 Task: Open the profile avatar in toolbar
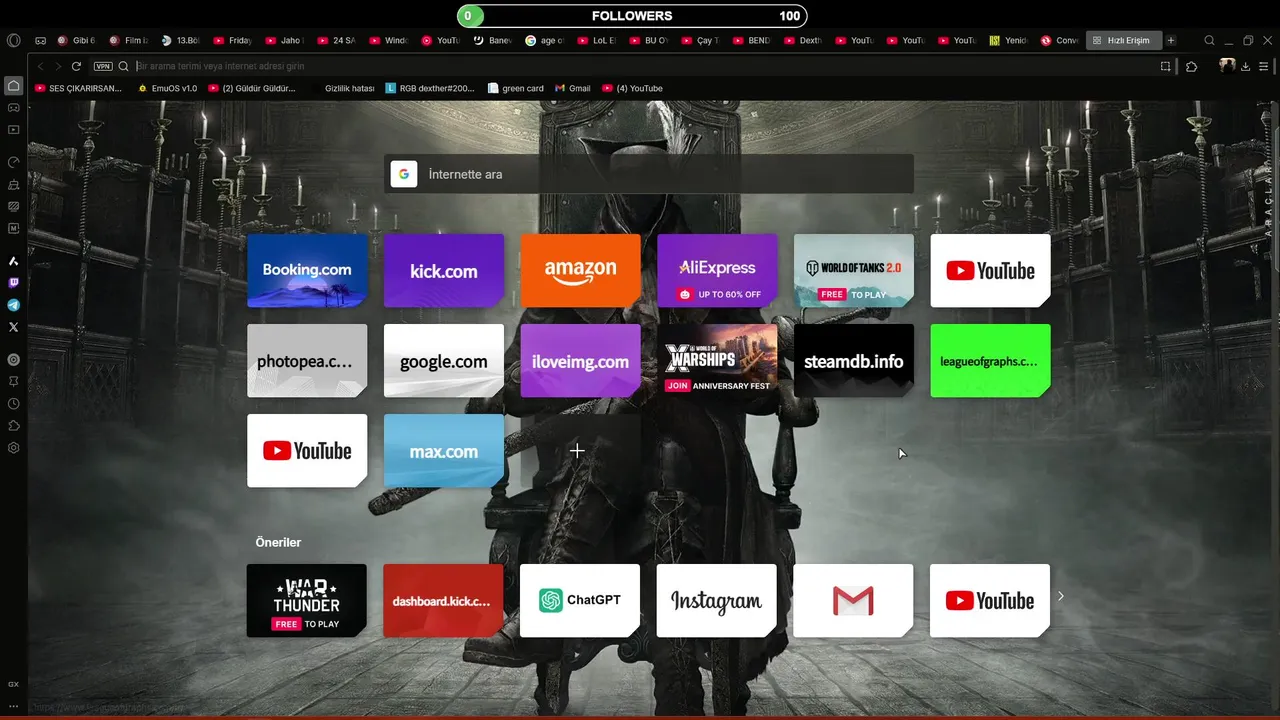1227,65
